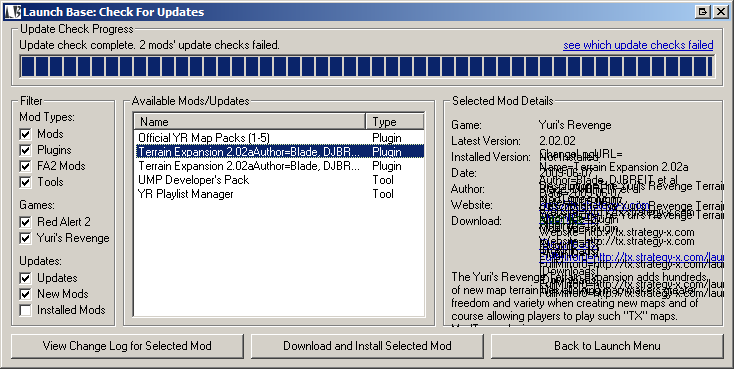Toggle the New Mods checkbox
Screen dimensions: 734x369
pyautogui.click(x=25, y=294)
